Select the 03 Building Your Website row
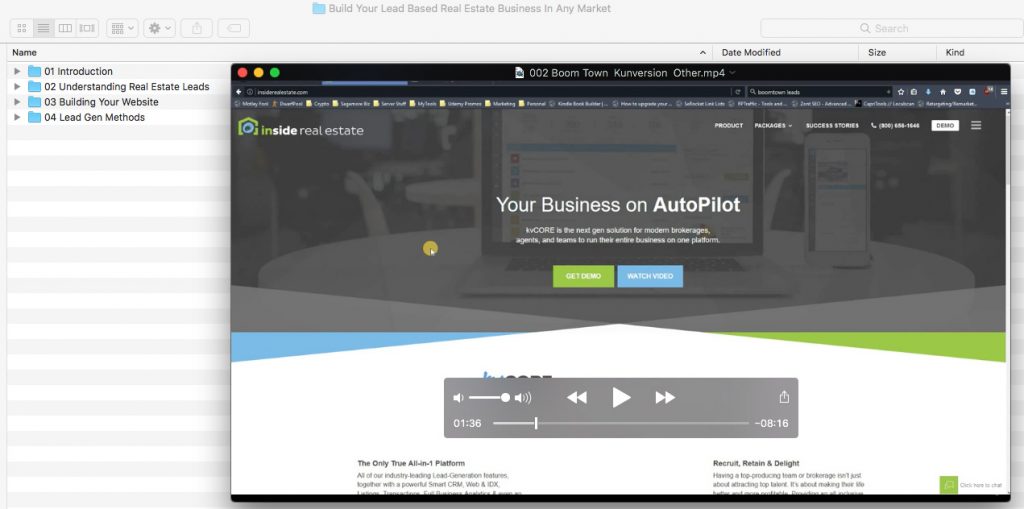The width and height of the screenshot is (1024, 509). (119, 102)
